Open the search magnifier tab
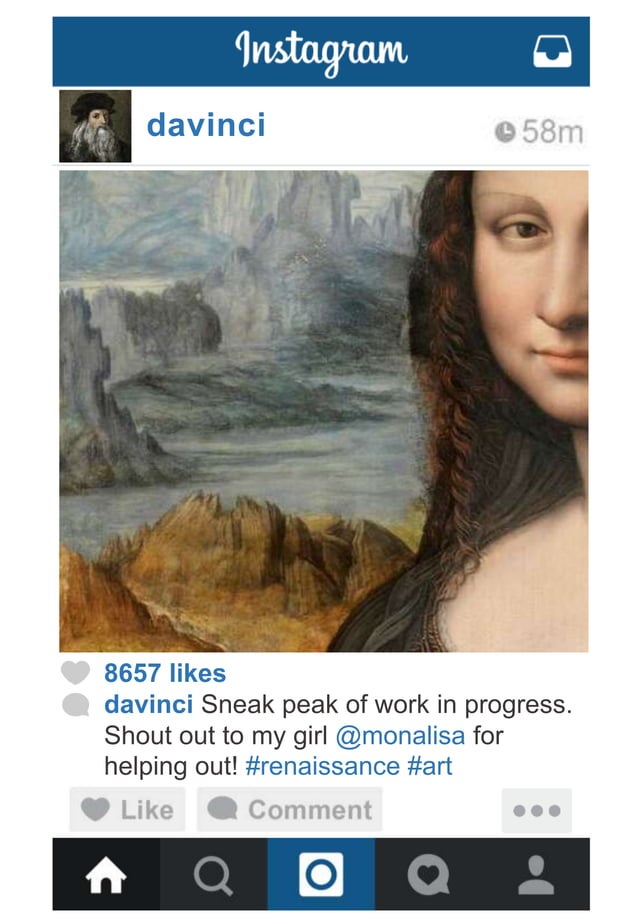638x922 pixels. (213, 874)
